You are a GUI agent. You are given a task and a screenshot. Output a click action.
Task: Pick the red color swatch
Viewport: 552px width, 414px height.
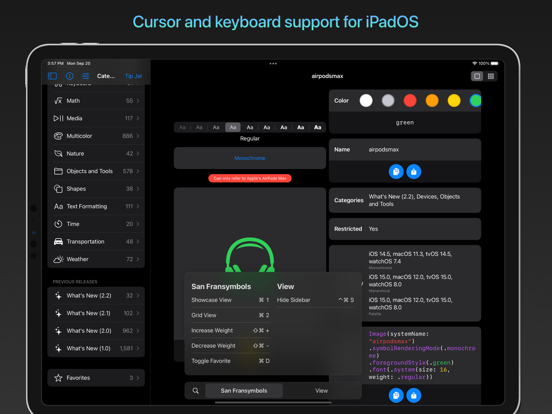point(410,101)
